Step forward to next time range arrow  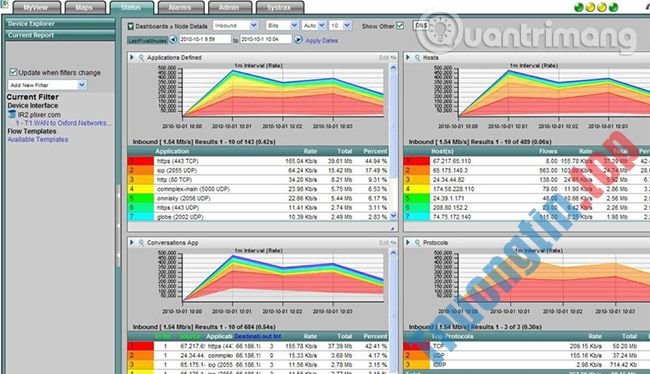(298, 40)
